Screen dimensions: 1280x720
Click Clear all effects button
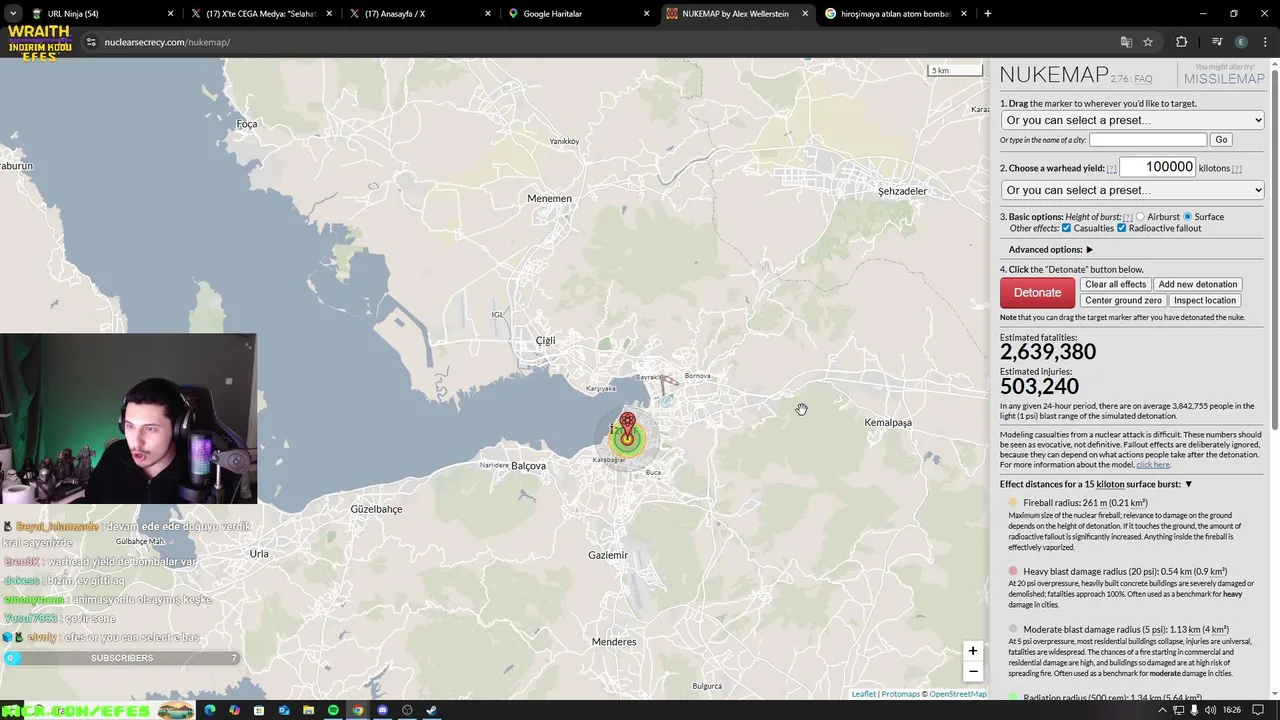[1115, 284]
